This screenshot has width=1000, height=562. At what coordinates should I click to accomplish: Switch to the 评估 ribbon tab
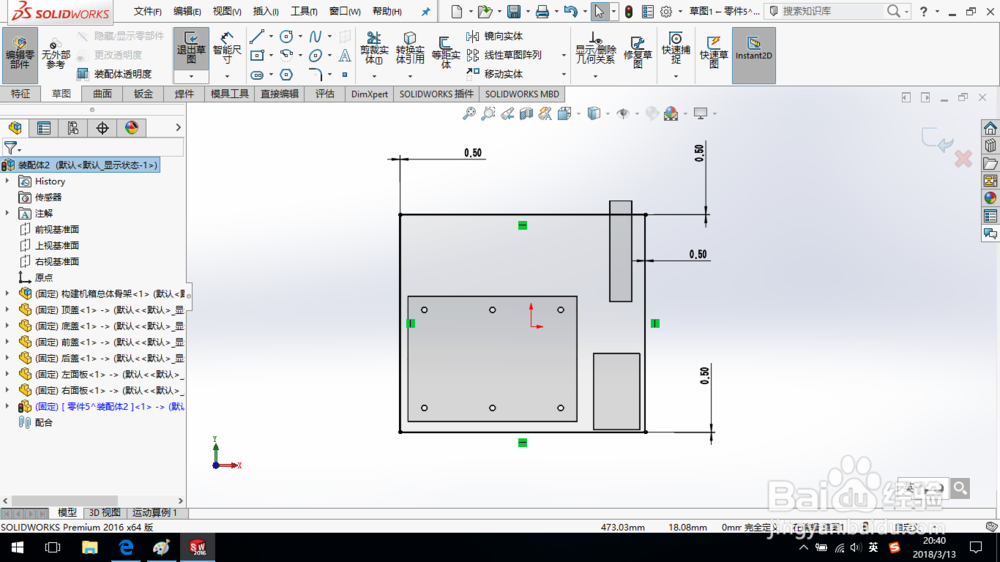tap(325, 94)
